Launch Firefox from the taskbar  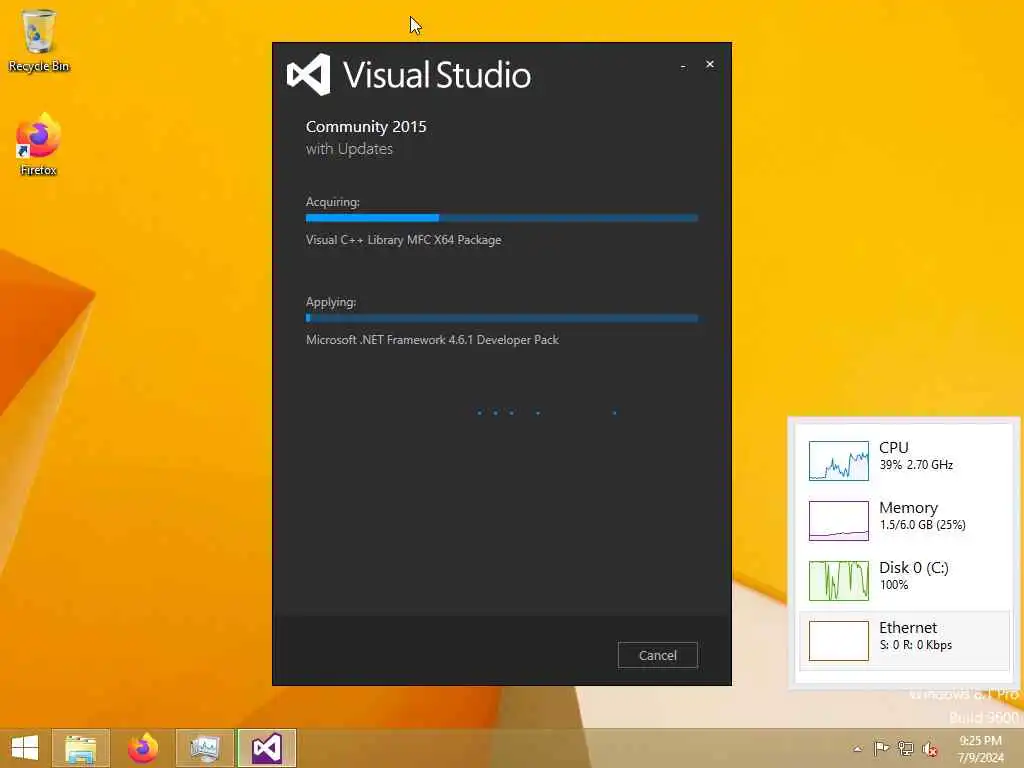tap(143, 748)
